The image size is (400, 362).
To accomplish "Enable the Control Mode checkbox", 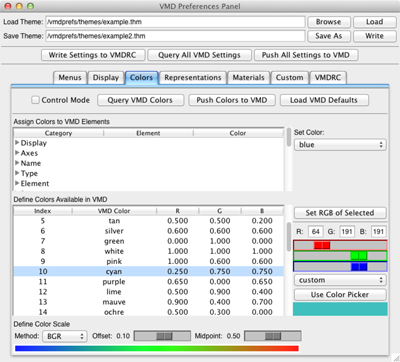I will point(35,100).
